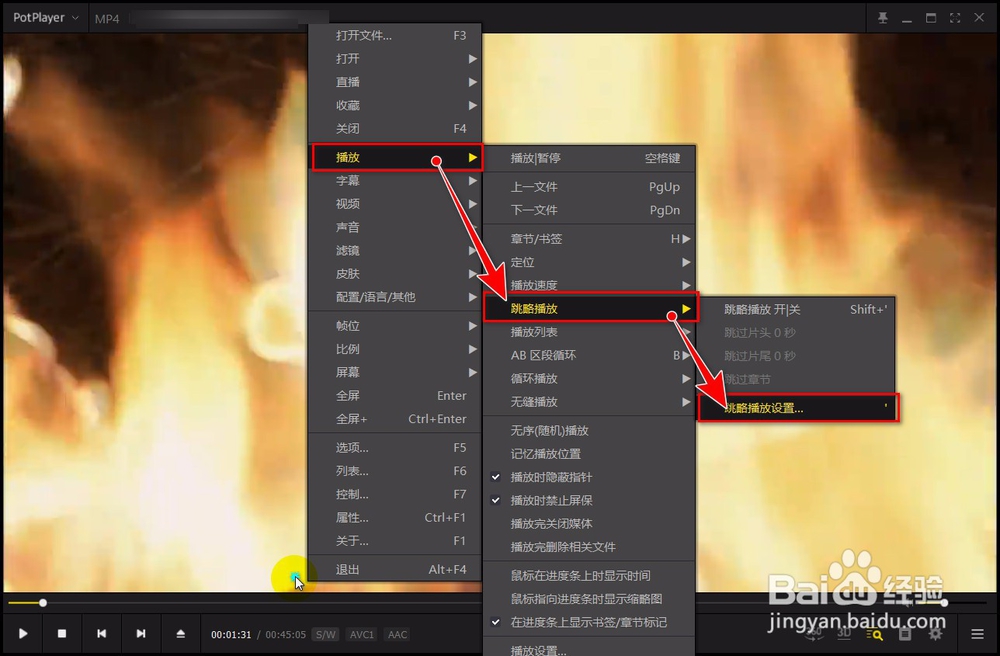Select 跳略播放 开|关 item
This screenshot has width=1000, height=656.
(x=798, y=309)
